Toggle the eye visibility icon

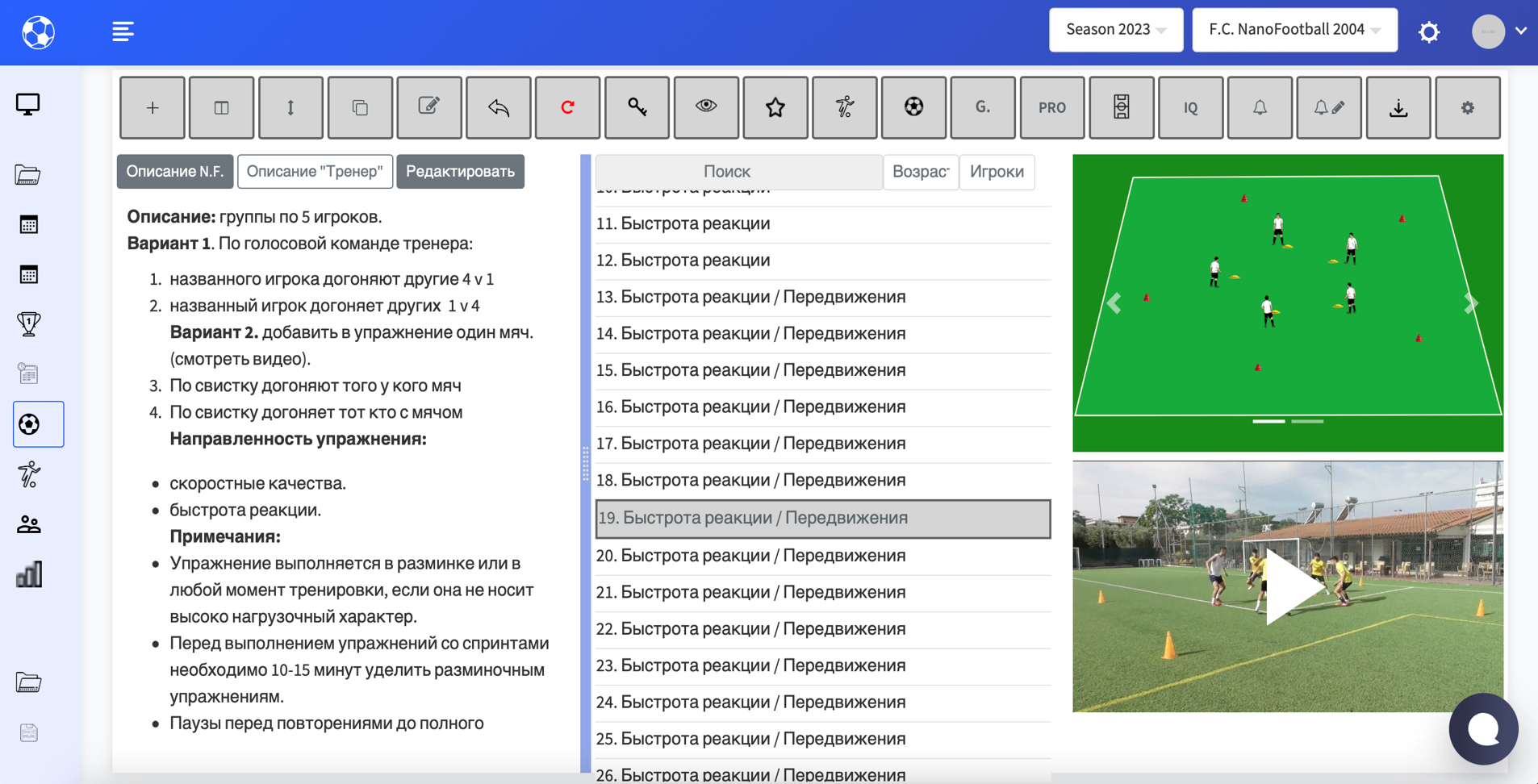pos(706,107)
